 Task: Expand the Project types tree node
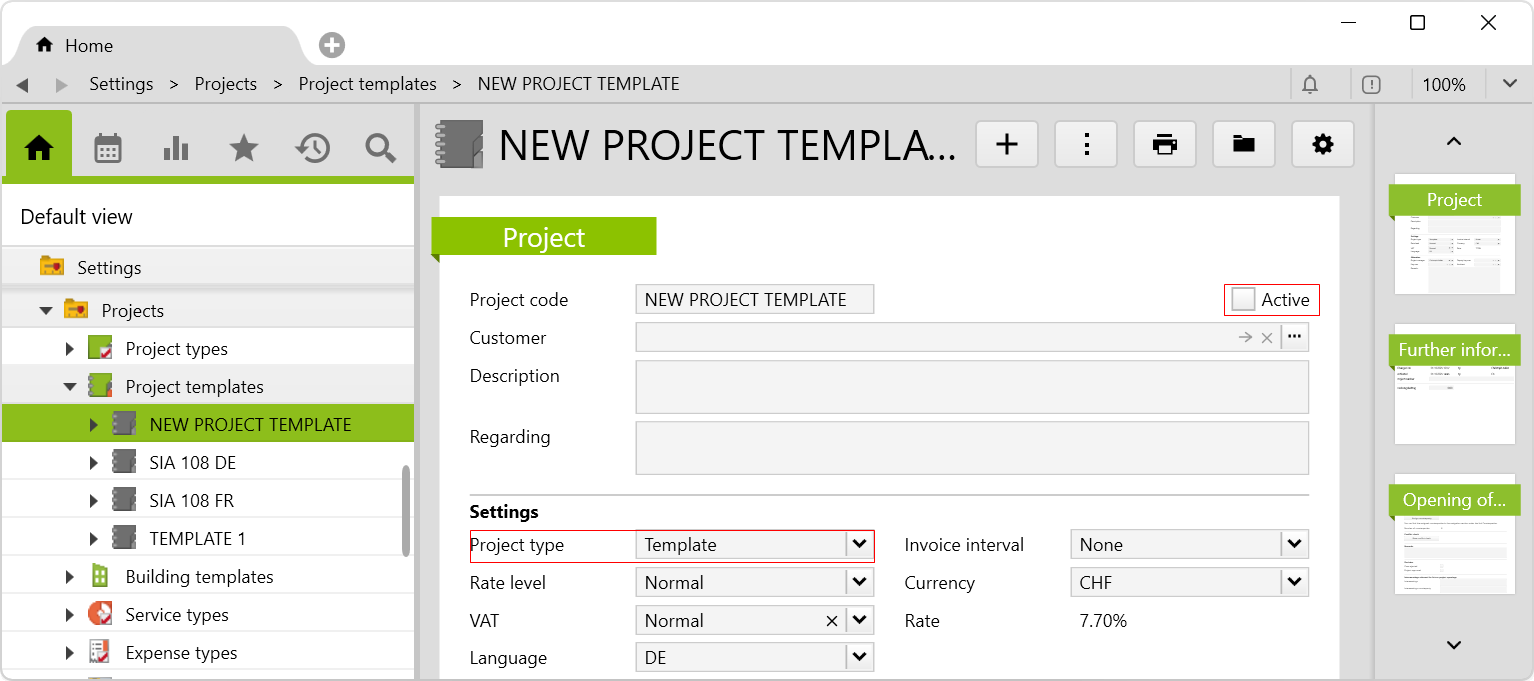coord(70,349)
